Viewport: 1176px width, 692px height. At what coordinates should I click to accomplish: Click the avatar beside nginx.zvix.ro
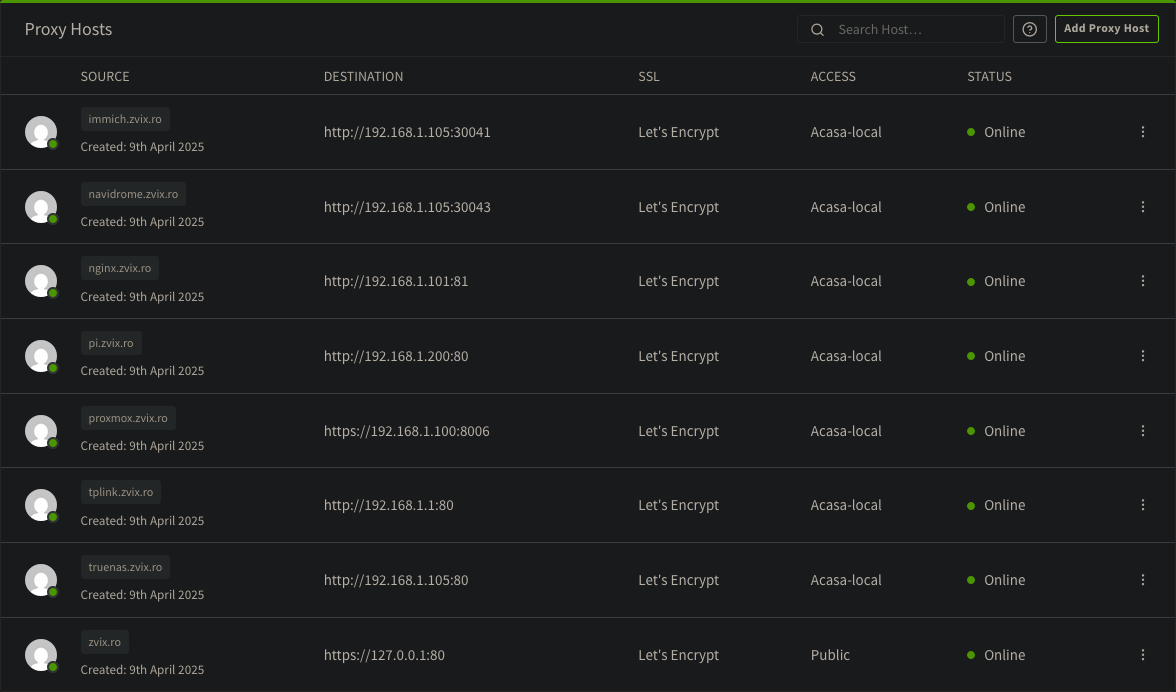(41, 281)
